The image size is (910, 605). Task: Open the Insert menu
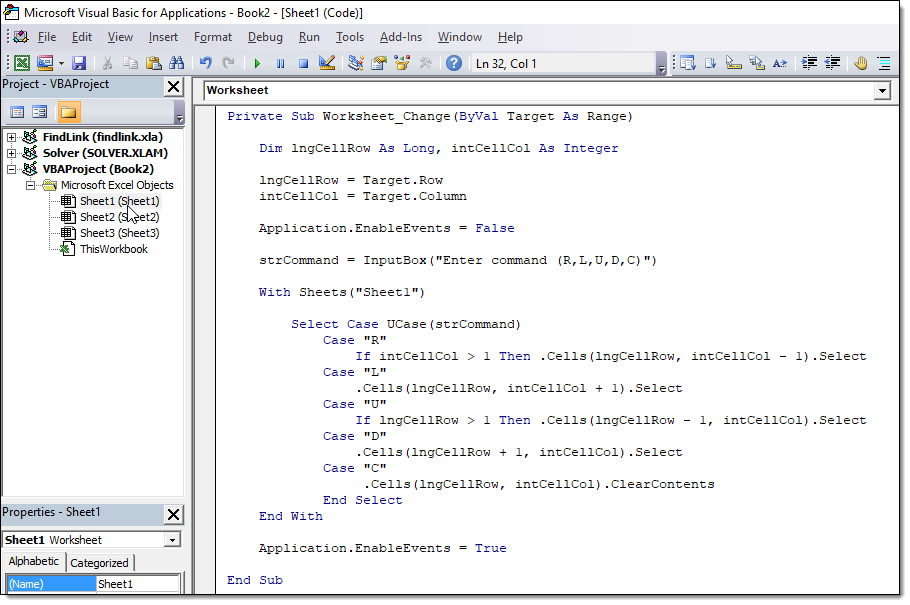163,37
